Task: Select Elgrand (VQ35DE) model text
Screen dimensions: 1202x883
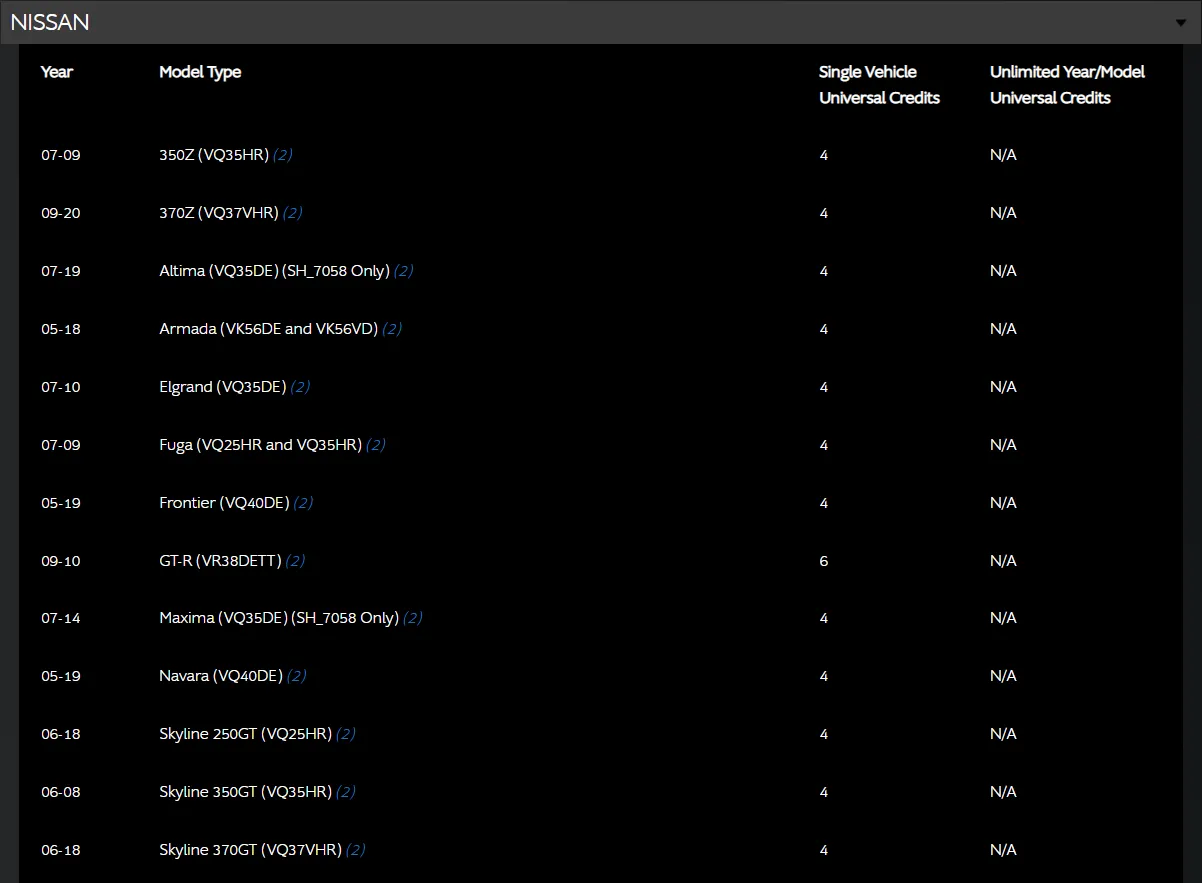Action: (223, 387)
